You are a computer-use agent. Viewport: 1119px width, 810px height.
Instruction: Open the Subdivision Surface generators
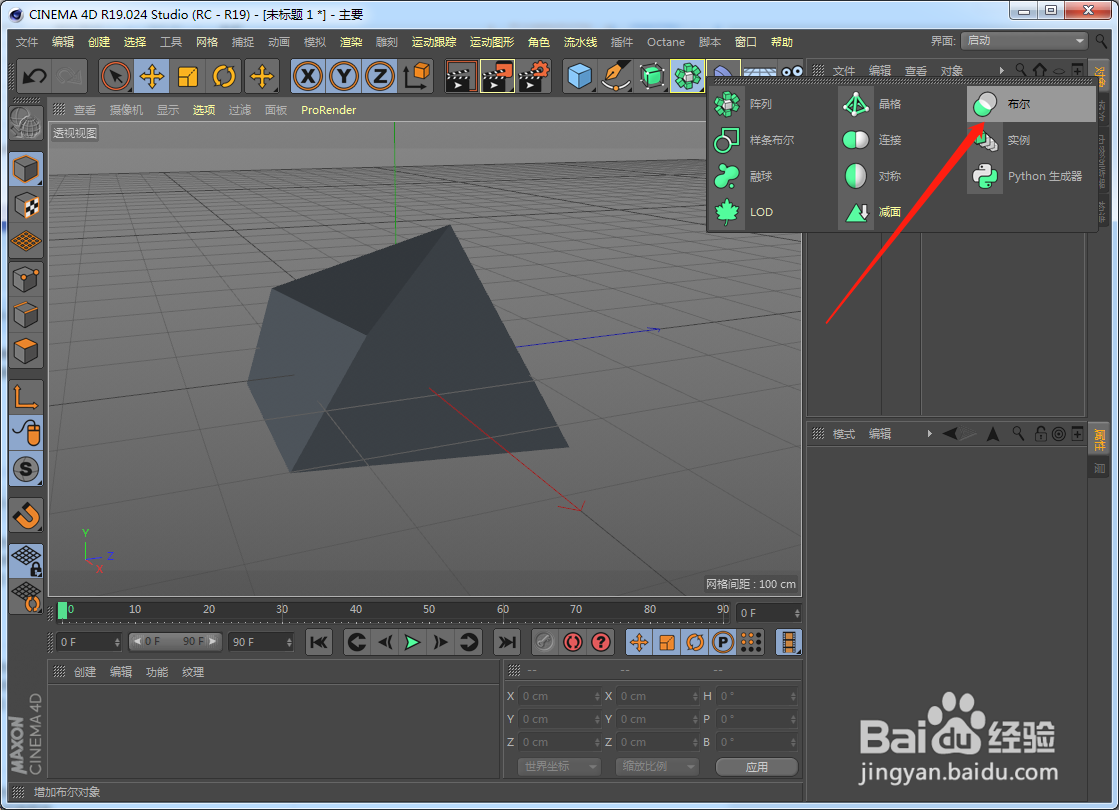652,76
